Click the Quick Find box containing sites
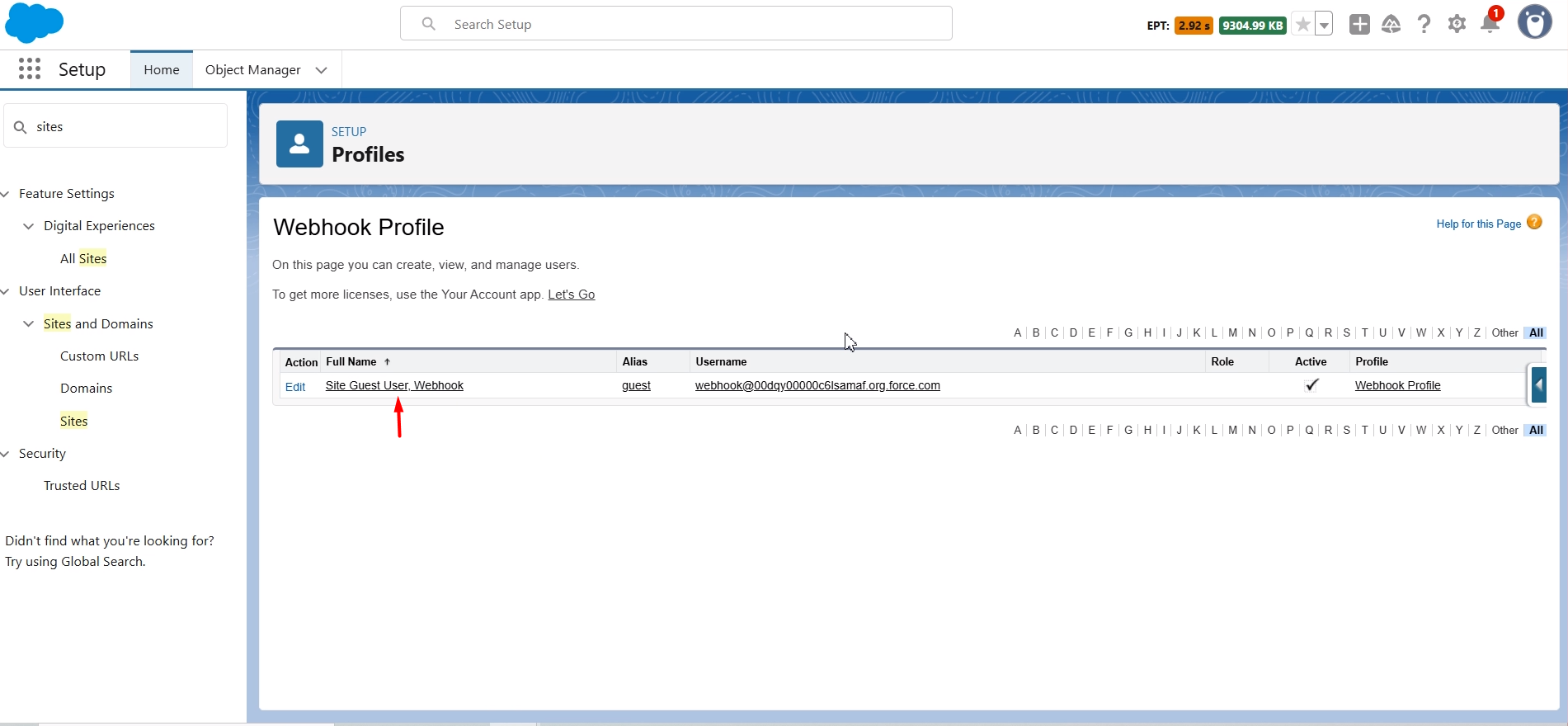Screen dimensions: 1568x726 115,126
